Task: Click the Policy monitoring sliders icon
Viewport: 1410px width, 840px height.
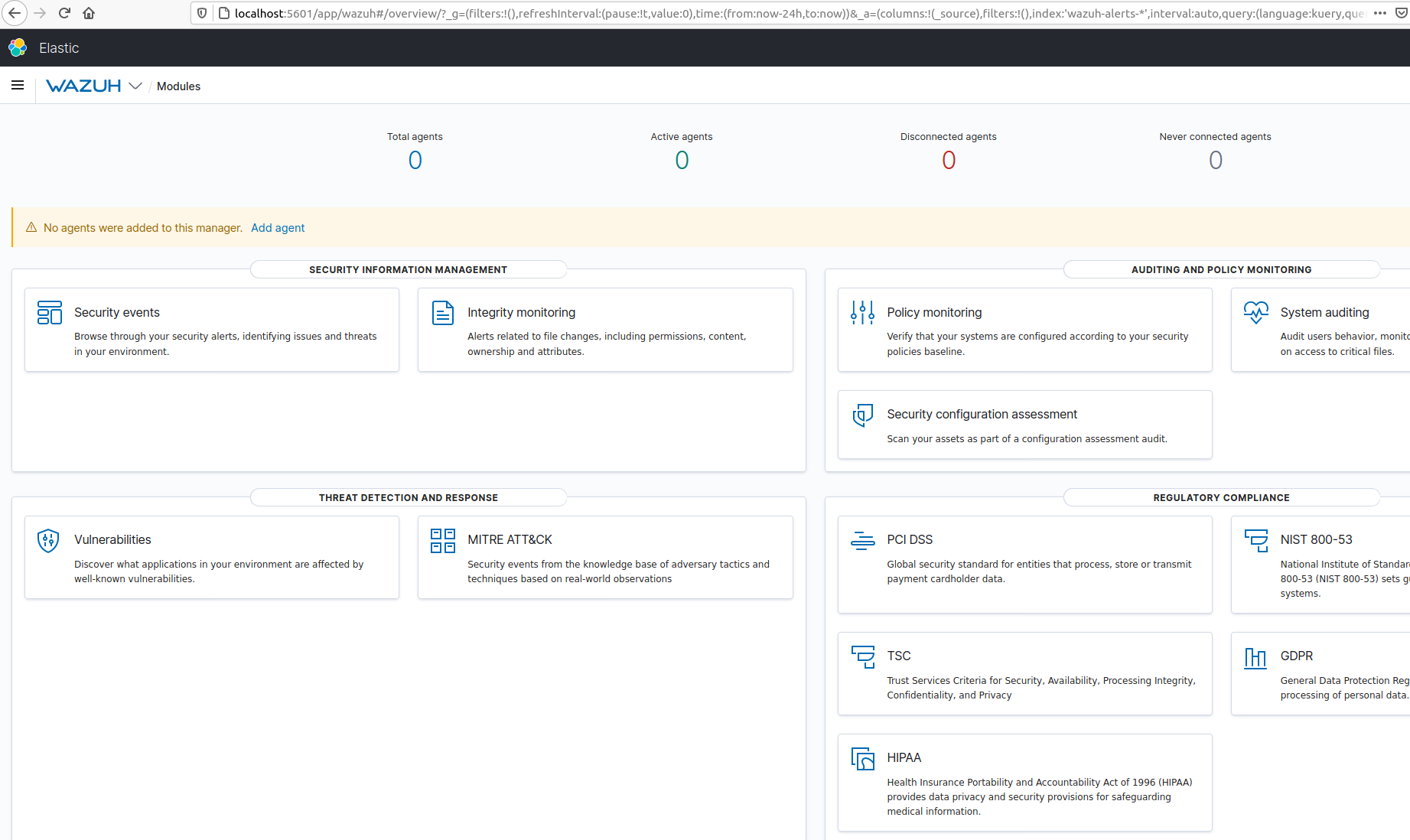Action: coord(862,312)
